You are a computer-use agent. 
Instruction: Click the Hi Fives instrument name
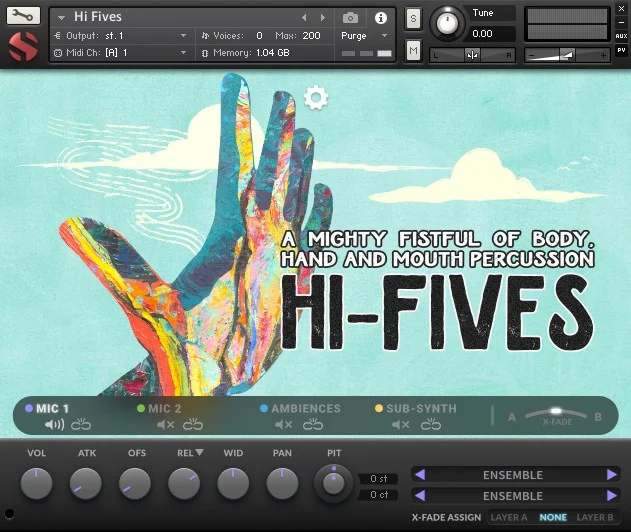[98, 16]
